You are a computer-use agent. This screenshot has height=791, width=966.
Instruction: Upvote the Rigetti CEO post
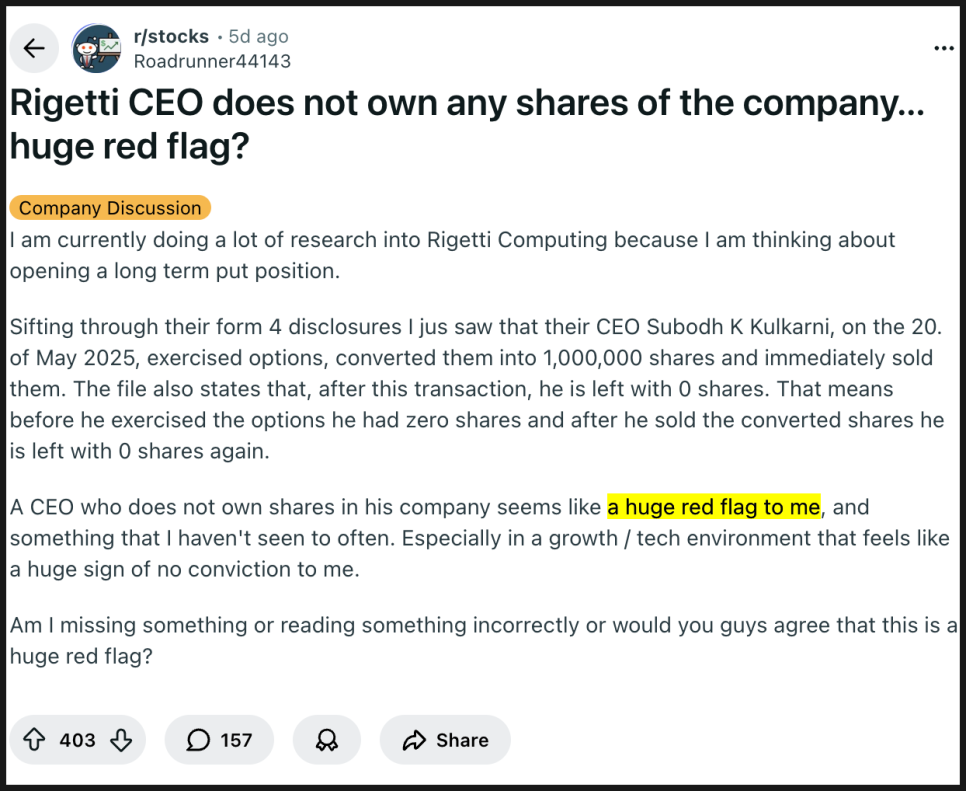(x=34, y=740)
